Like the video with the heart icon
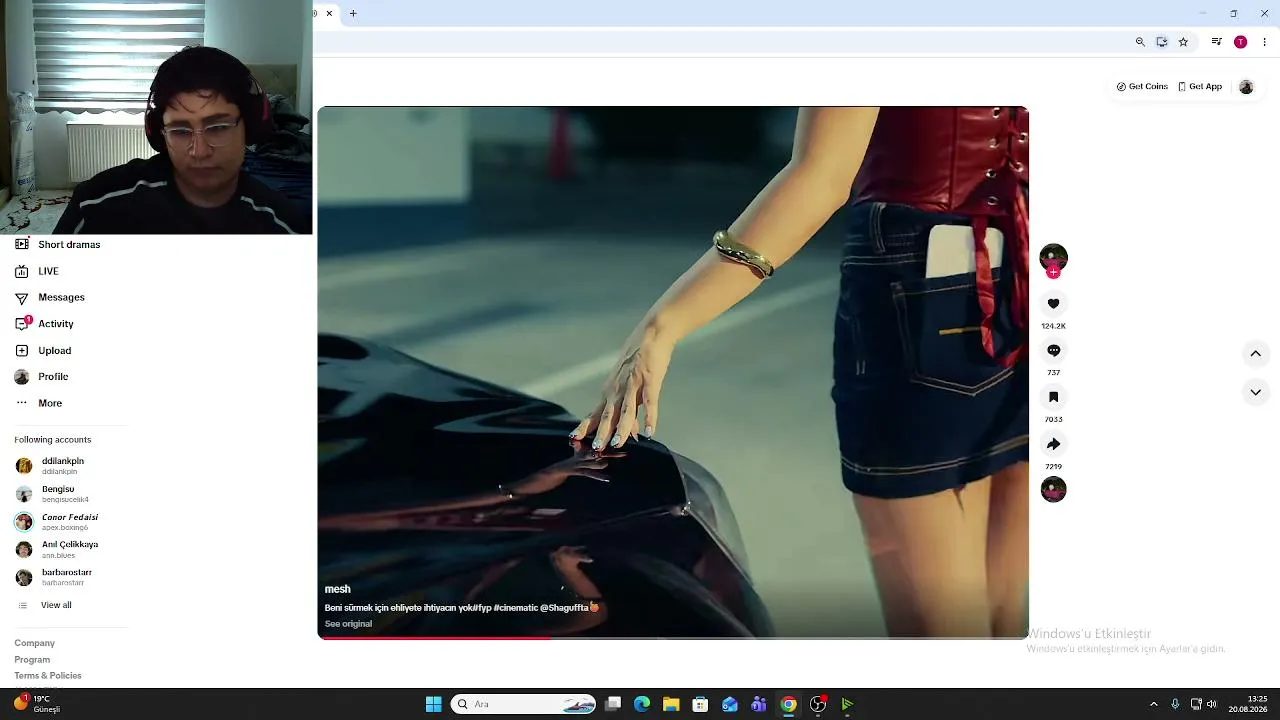This screenshot has width=1280, height=720. click(x=1053, y=304)
